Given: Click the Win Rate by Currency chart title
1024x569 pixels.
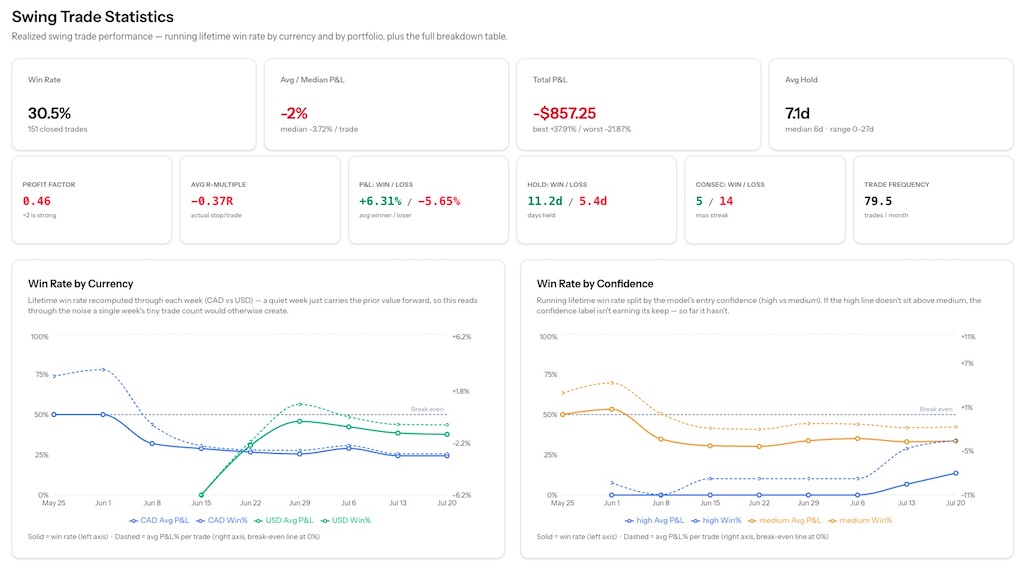Looking at the screenshot, I should pyautogui.click(x=80, y=284).
